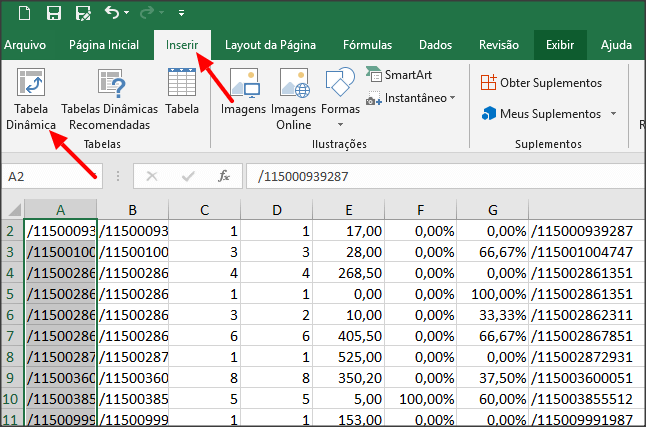Select column G header
The height and width of the screenshot is (427, 646).
pos(492,210)
